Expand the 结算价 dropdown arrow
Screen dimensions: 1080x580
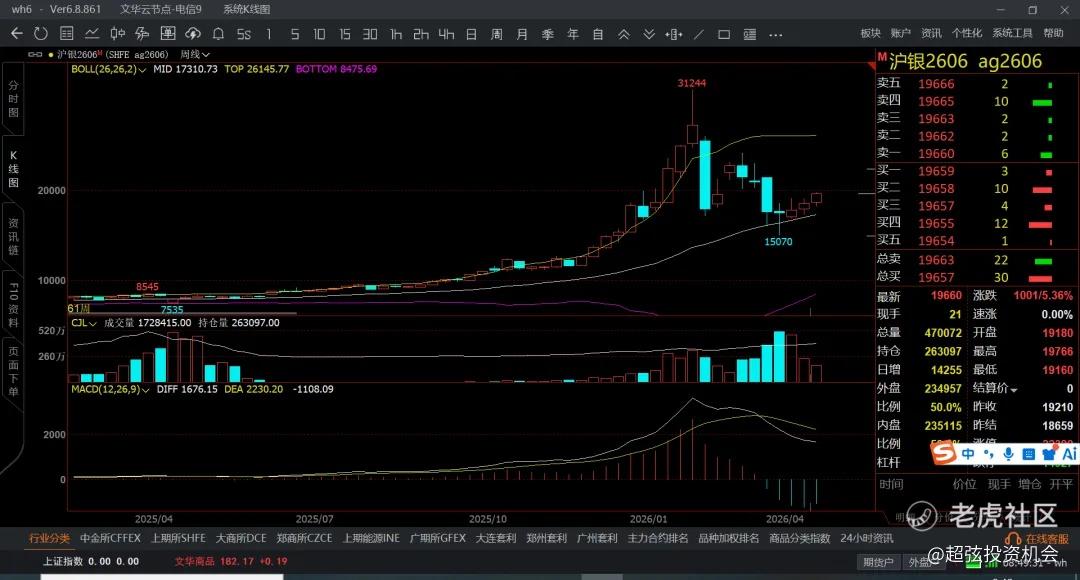coord(1014,390)
